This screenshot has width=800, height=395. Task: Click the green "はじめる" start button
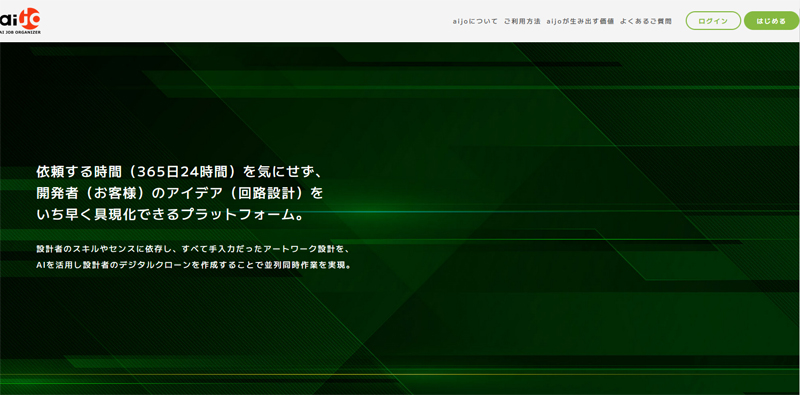[x=771, y=21]
